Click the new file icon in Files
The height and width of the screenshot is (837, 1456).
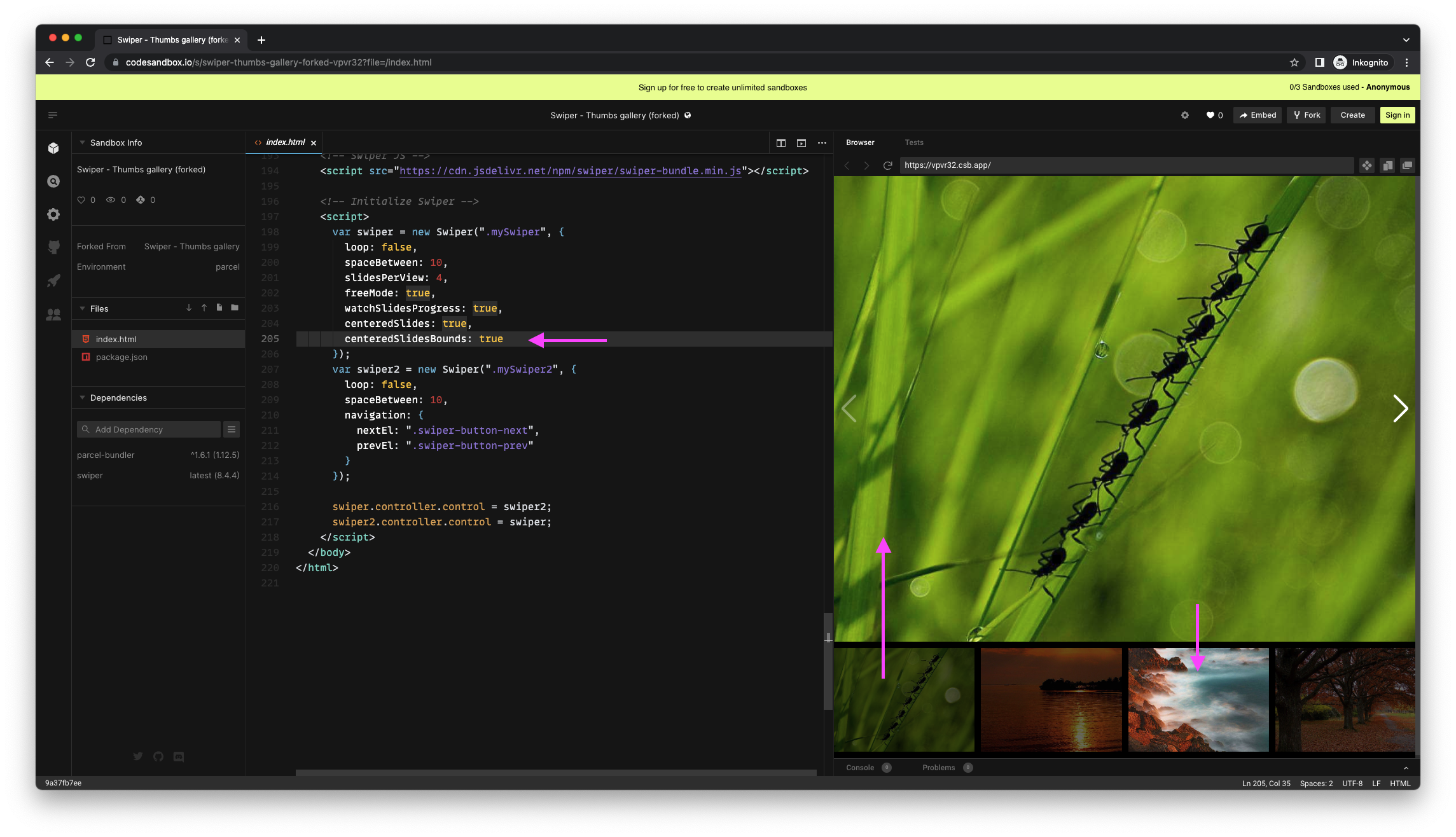click(x=219, y=308)
